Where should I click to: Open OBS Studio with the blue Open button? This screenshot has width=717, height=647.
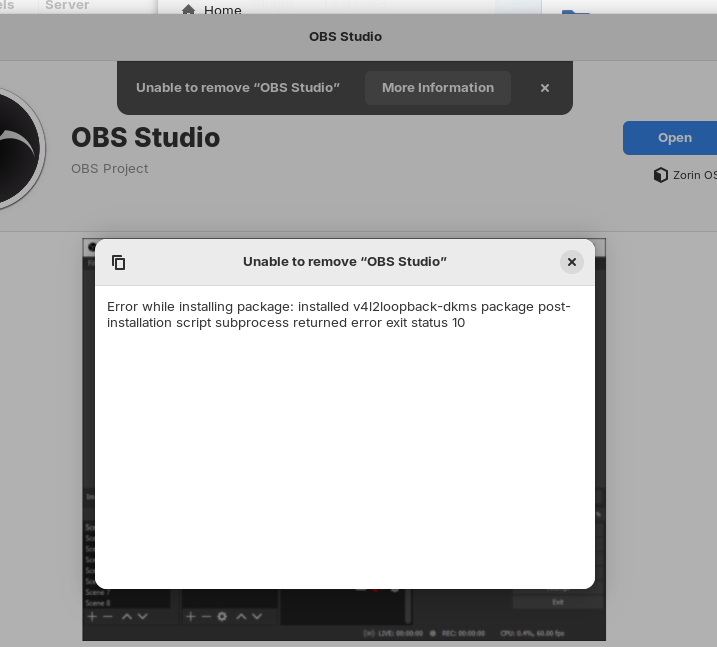pyautogui.click(x=673, y=138)
